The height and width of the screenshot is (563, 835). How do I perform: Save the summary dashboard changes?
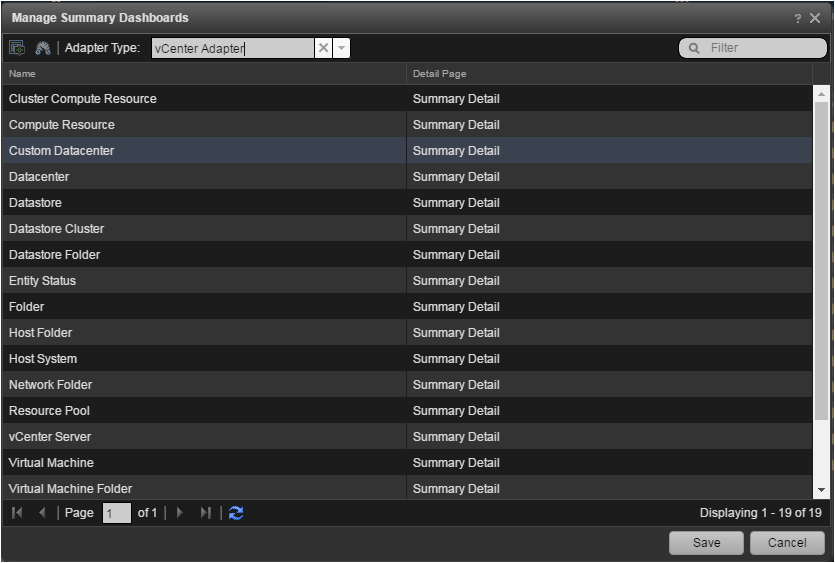[707, 542]
